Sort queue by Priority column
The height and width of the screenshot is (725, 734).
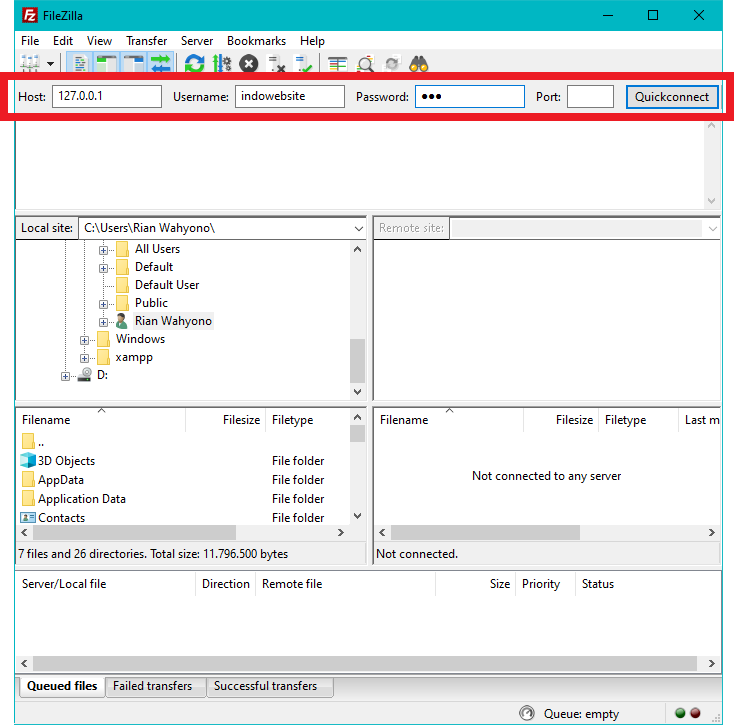545,584
